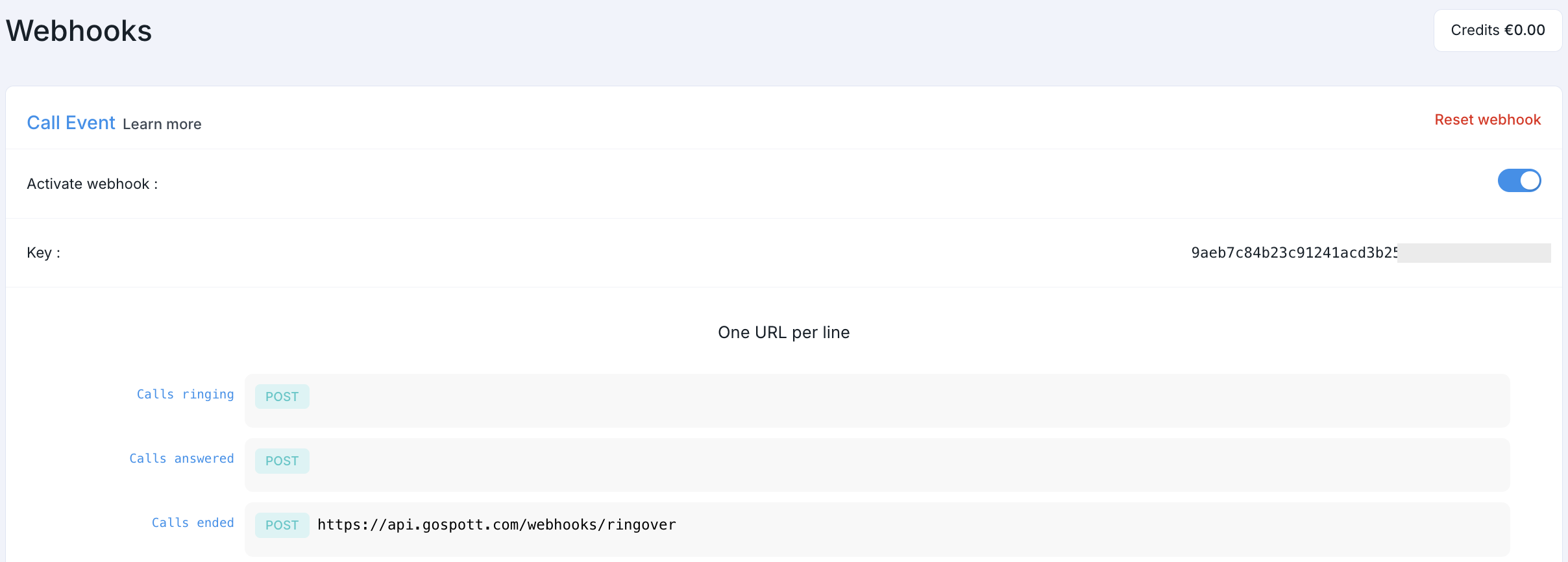Open the Learn more link

(x=162, y=124)
